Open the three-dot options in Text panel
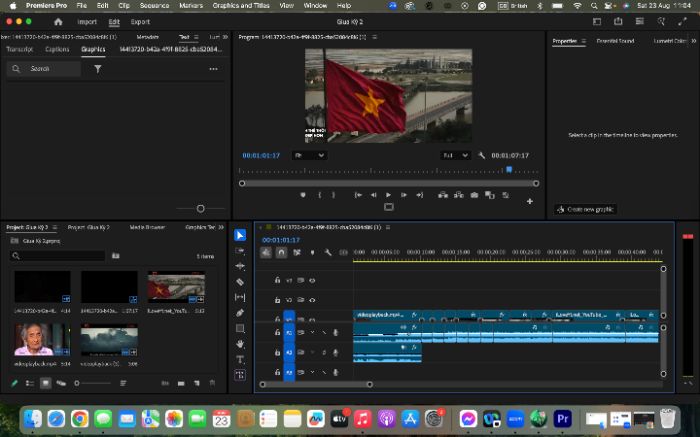Screen dimensions: 700x437 point(213,69)
